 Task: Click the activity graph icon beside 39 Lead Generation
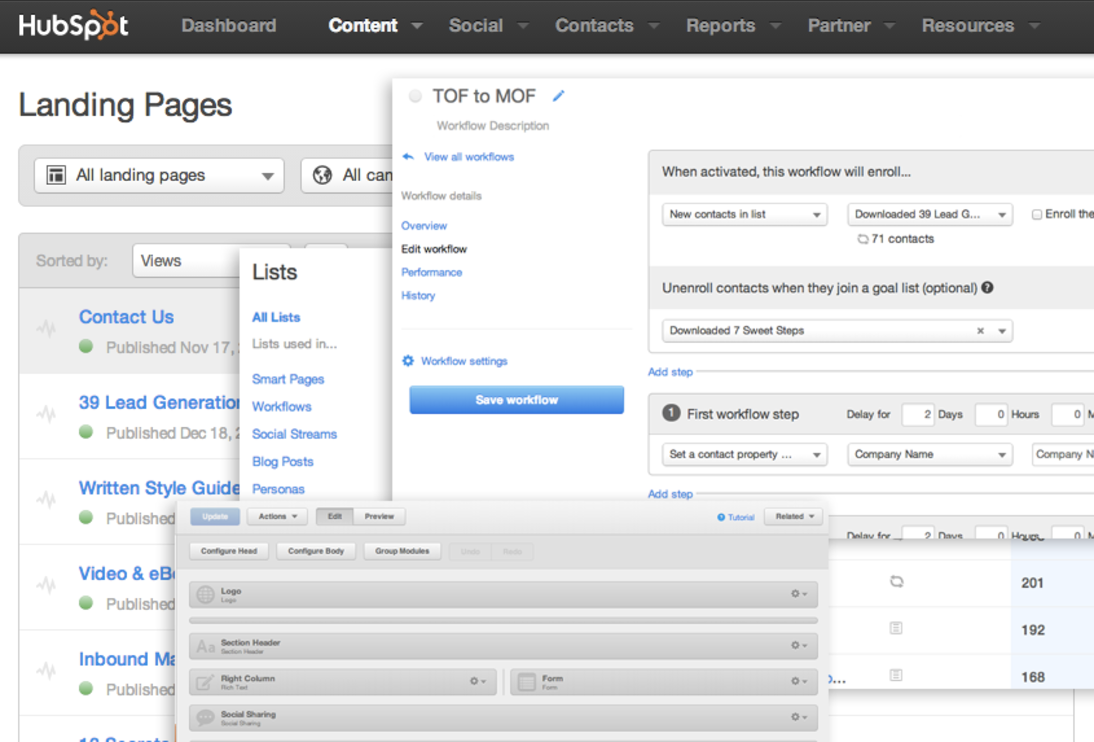(x=46, y=414)
